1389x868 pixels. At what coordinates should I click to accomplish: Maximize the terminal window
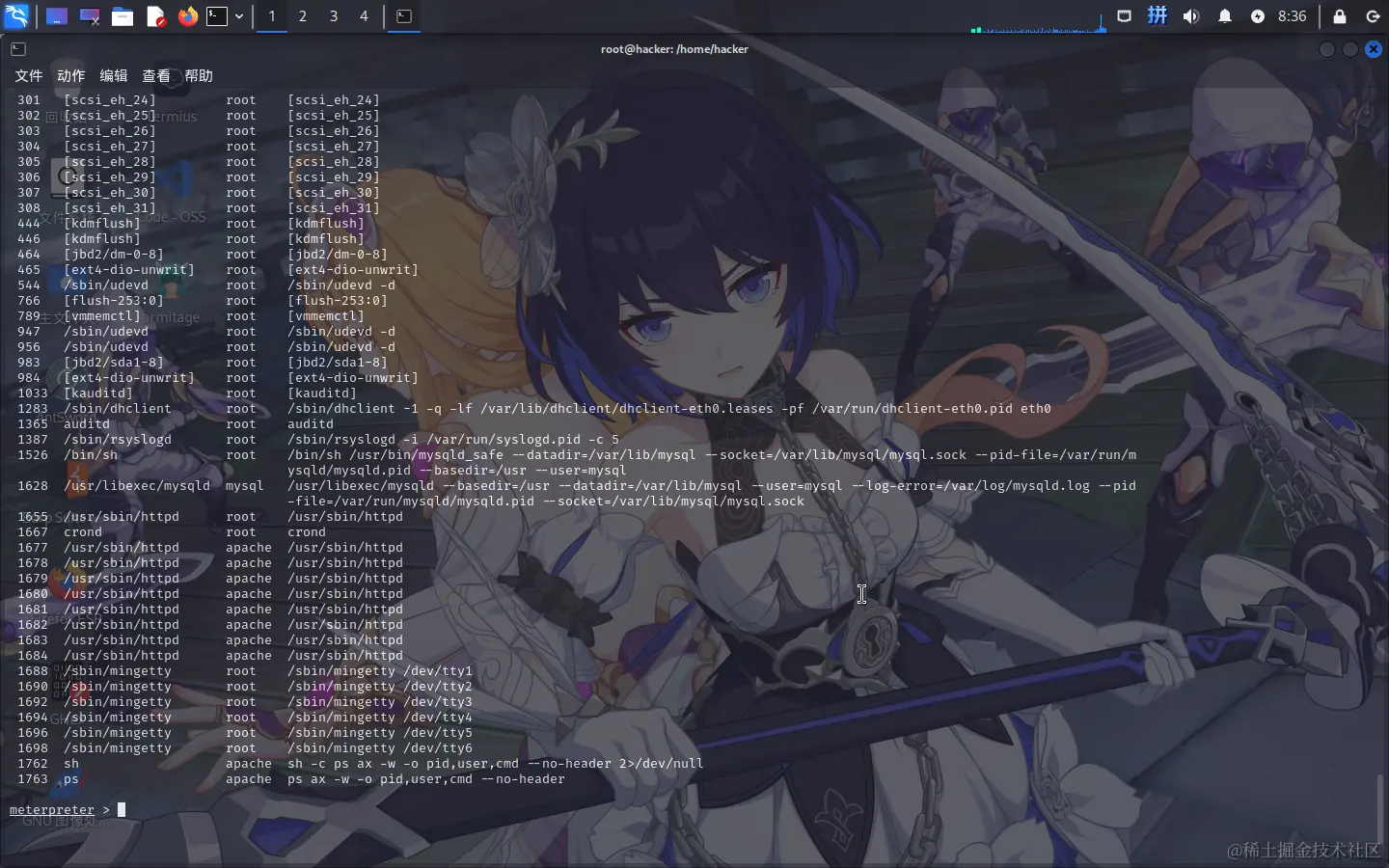(x=1350, y=49)
